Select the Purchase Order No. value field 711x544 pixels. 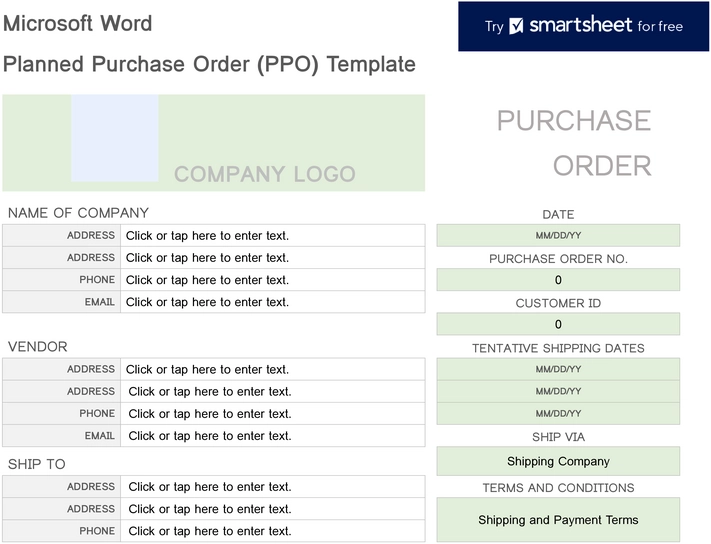(558, 280)
